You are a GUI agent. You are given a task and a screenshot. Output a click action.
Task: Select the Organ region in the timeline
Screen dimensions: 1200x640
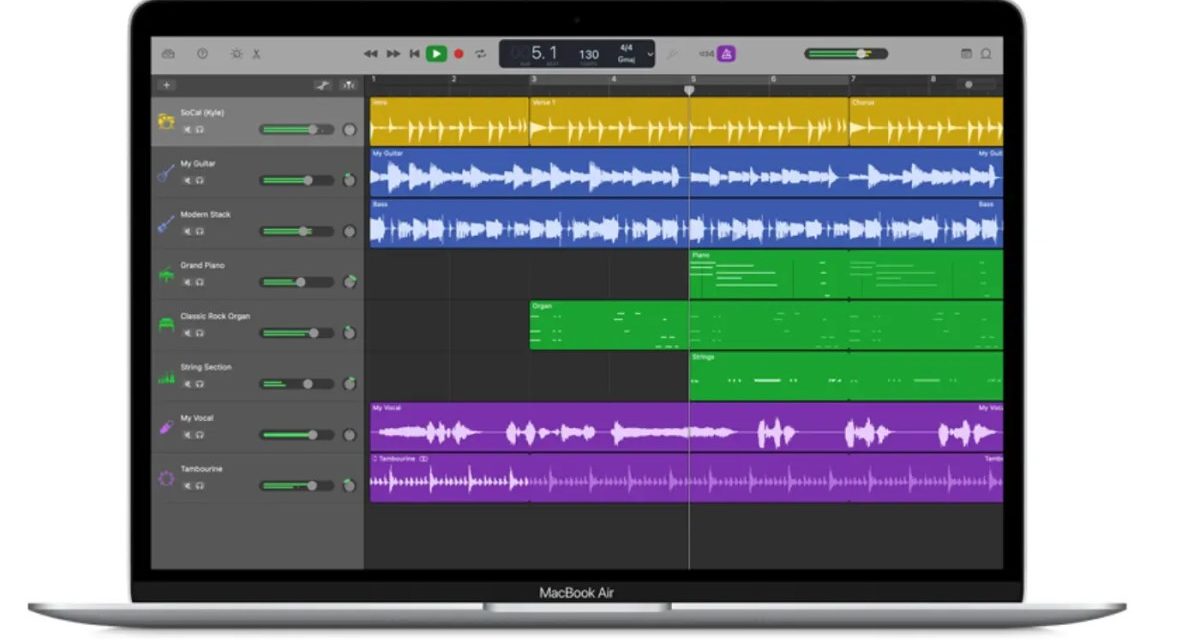tap(608, 325)
